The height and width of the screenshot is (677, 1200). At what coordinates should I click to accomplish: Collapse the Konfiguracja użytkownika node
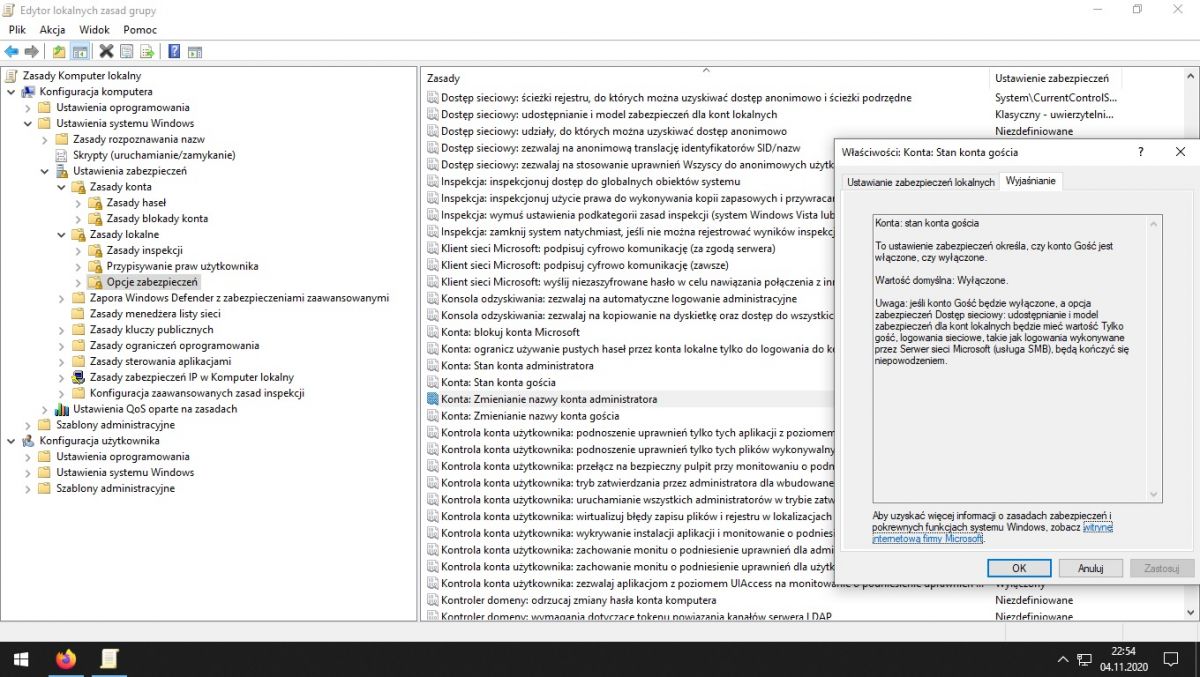[x=11, y=441]
